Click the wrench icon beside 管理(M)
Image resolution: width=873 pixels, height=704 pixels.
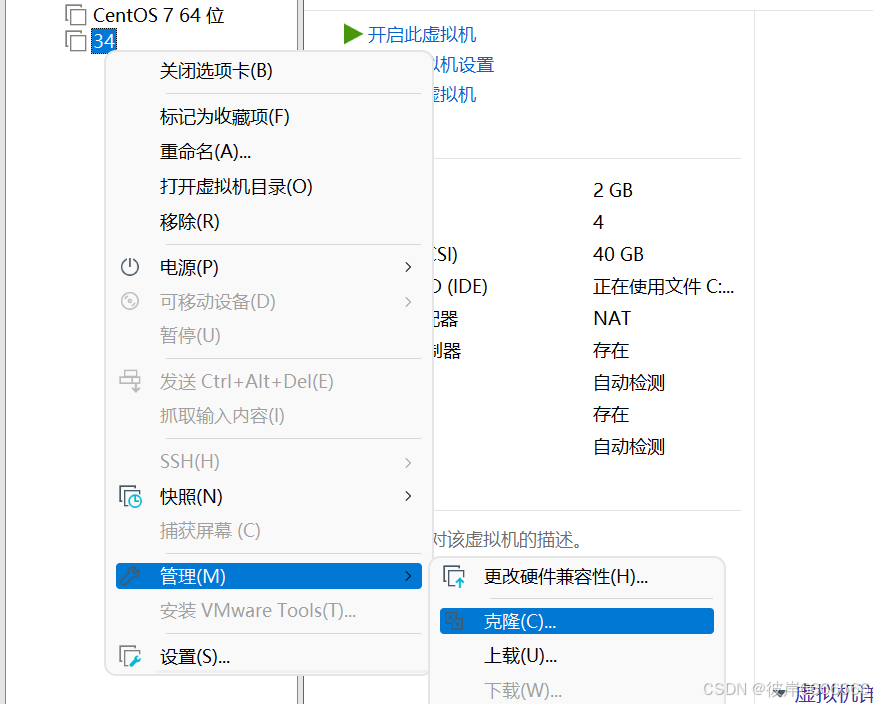pyautogui.click(x=130, y=576)
